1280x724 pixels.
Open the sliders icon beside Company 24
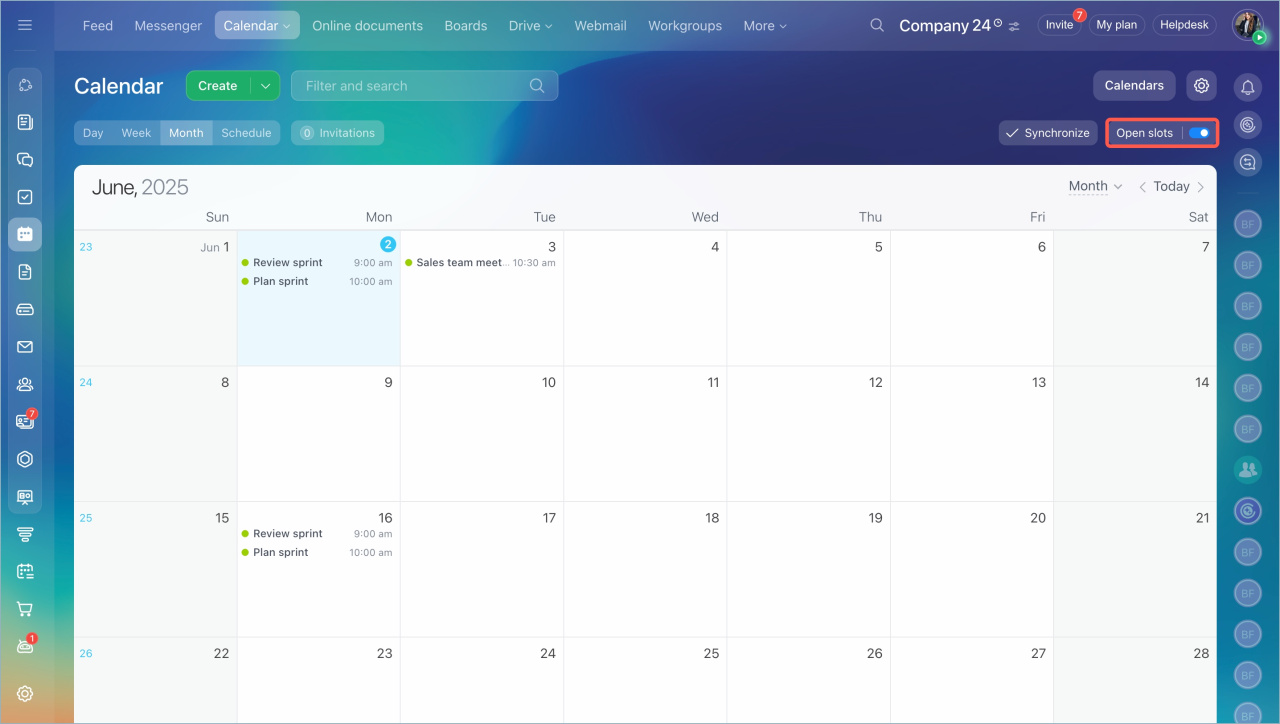click(1014, 27)
